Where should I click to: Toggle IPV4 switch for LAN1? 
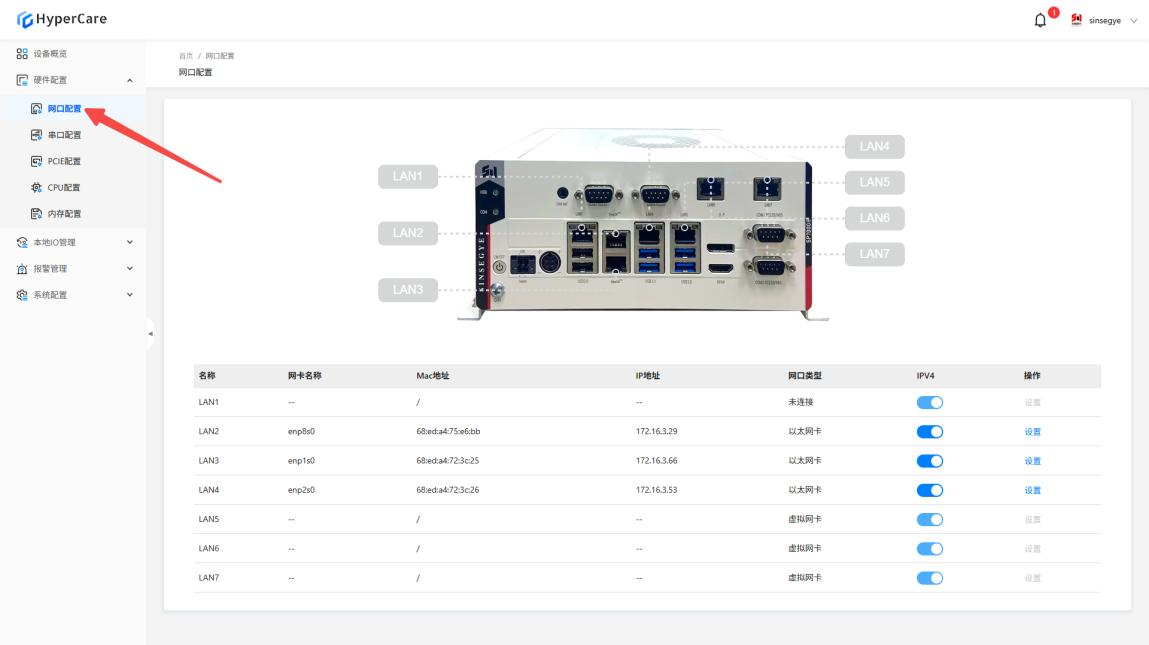click(x=929, y=402)
